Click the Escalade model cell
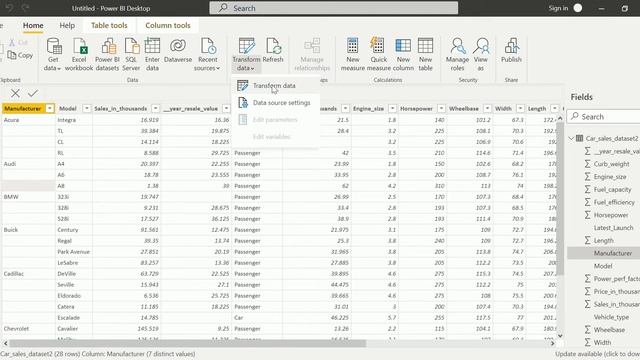This screenshot has height=360, width=640. (x=74, y=318)
